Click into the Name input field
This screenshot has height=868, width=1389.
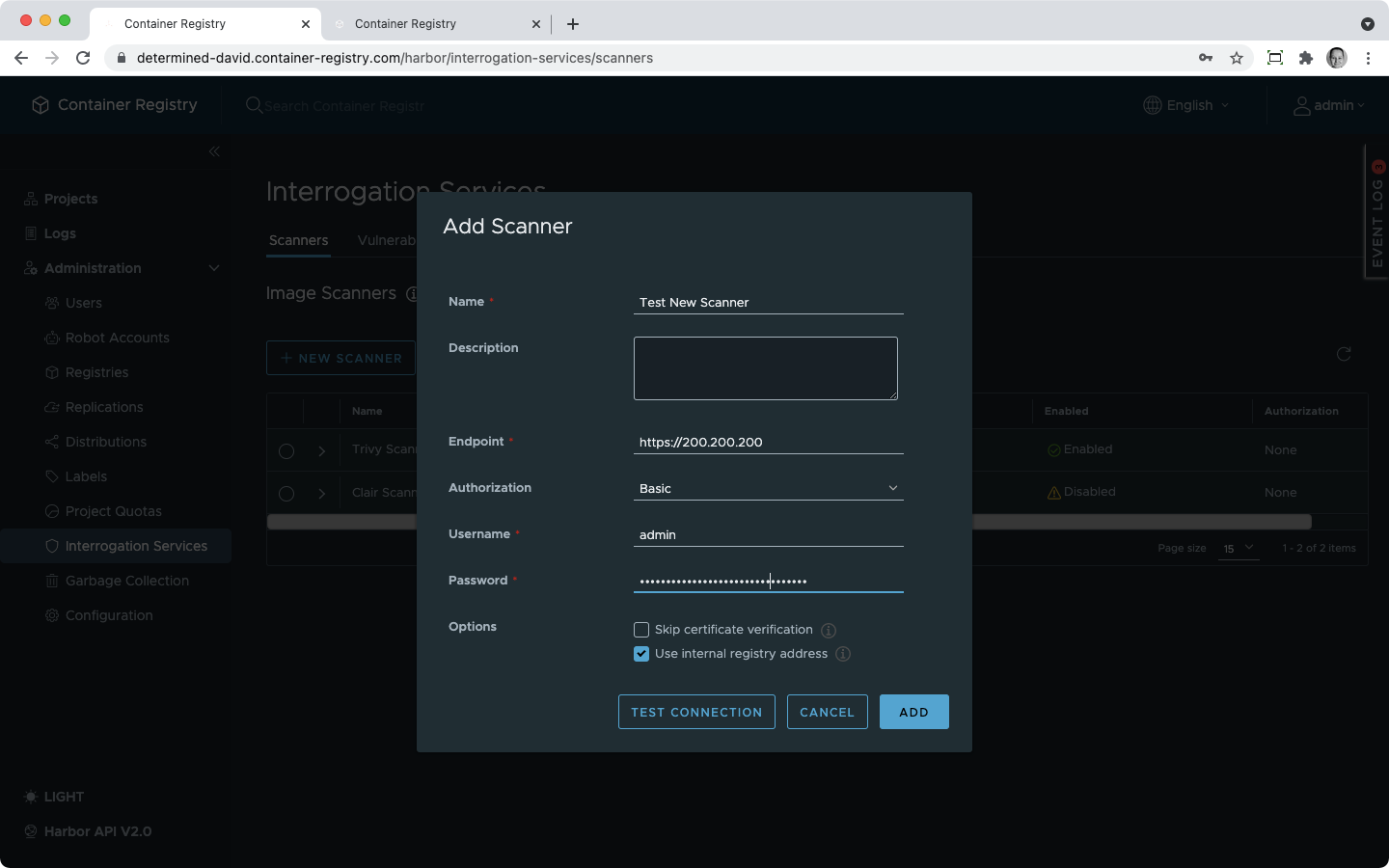click(769, 303)
